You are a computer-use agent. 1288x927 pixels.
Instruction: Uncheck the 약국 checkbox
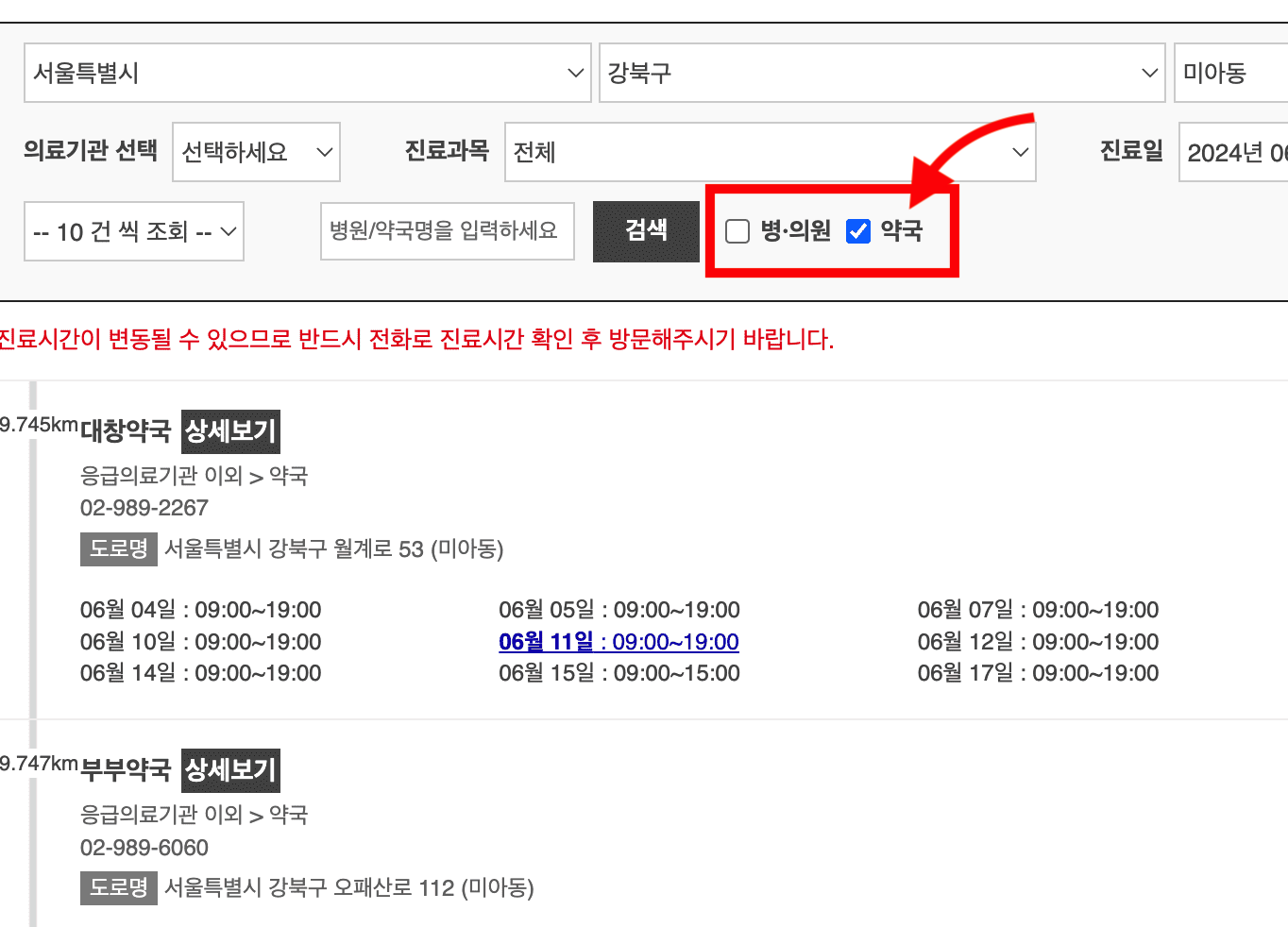(857, 230)
